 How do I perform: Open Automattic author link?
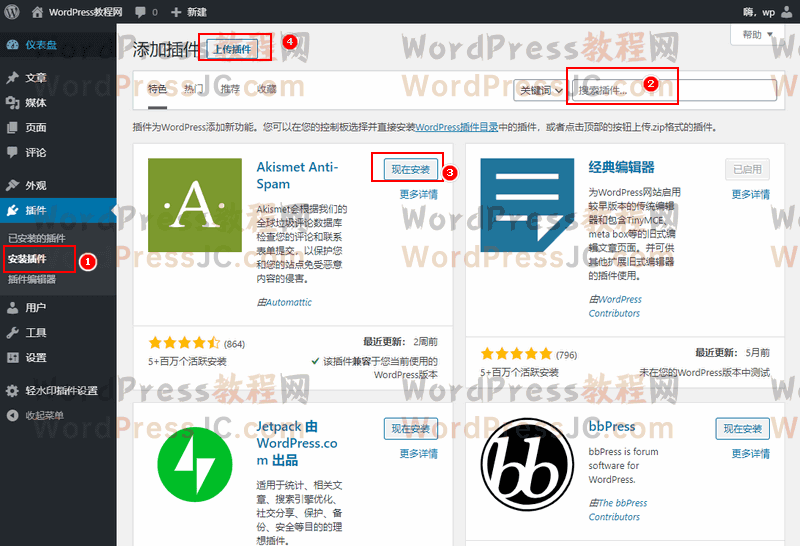289,303
